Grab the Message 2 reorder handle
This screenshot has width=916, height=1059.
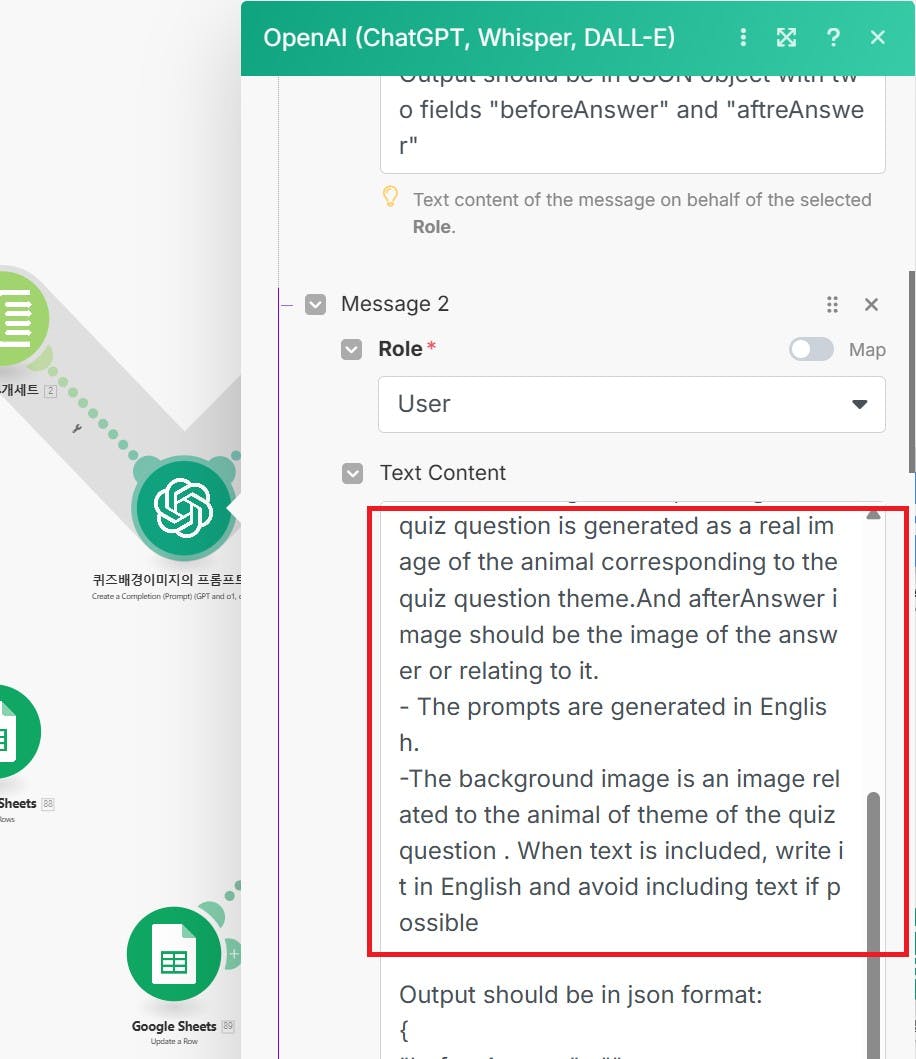(x=832, y=305)
